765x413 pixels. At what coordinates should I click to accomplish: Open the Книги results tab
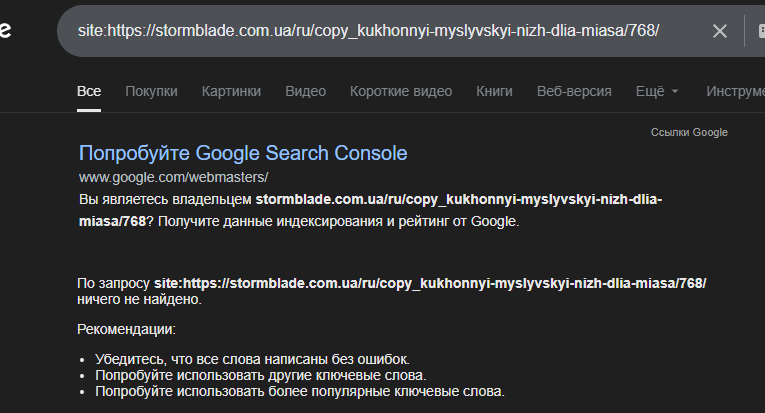pyautogui.click(x=494, y=91)
